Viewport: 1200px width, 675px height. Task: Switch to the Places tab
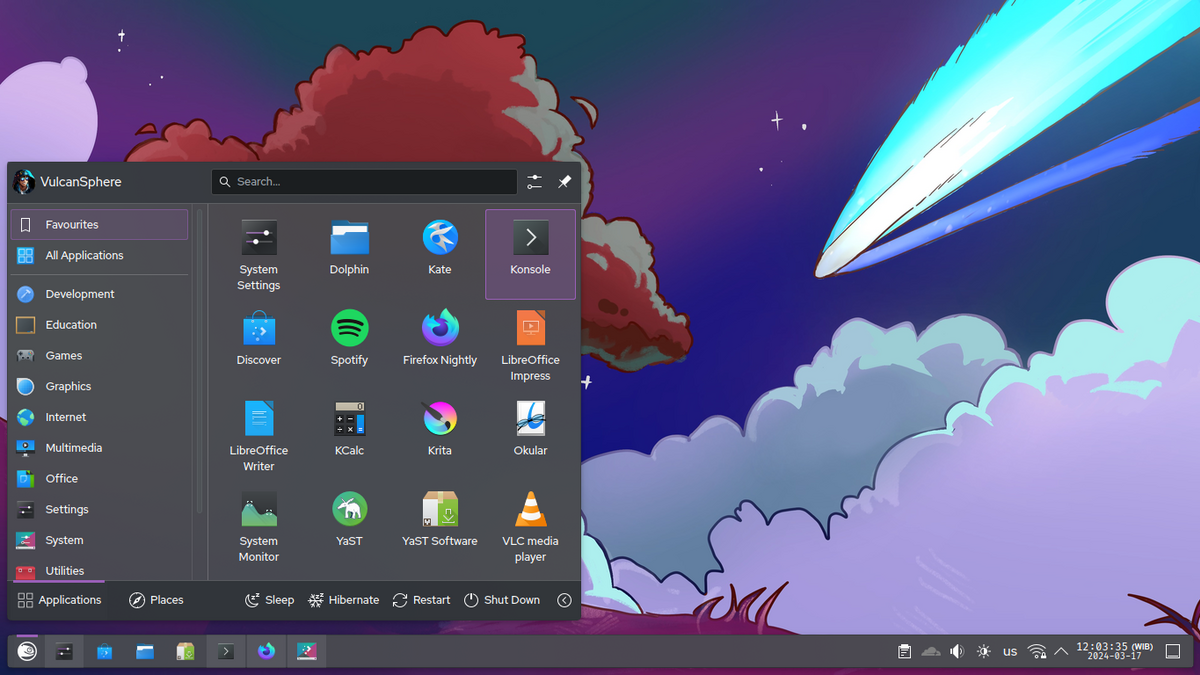(157, 600)
